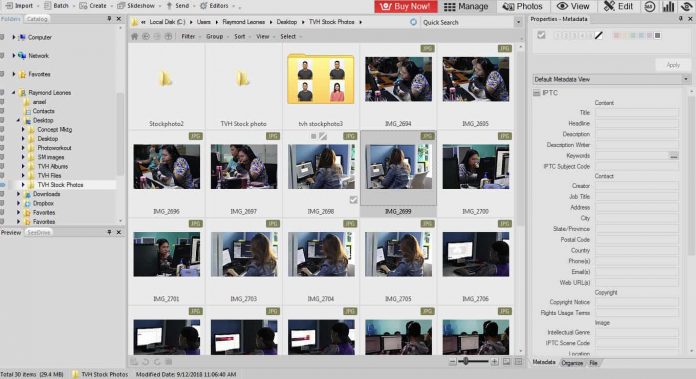Viewport: 696px width, 379px height.
Task: Toggle easy-select checkbox for Computer
Action: pyautogui.click(x=2, y=37)
